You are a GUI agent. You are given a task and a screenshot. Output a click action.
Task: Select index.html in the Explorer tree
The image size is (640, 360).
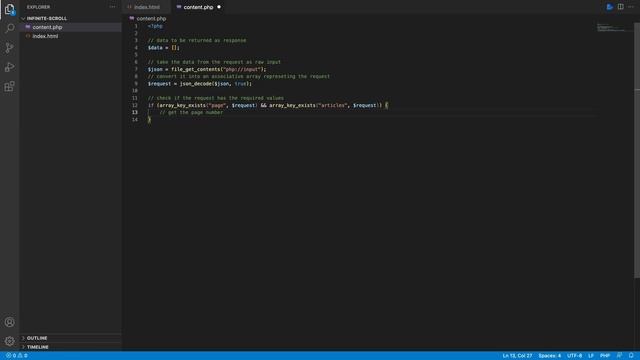pyautogui.click(x=71, y=36)
